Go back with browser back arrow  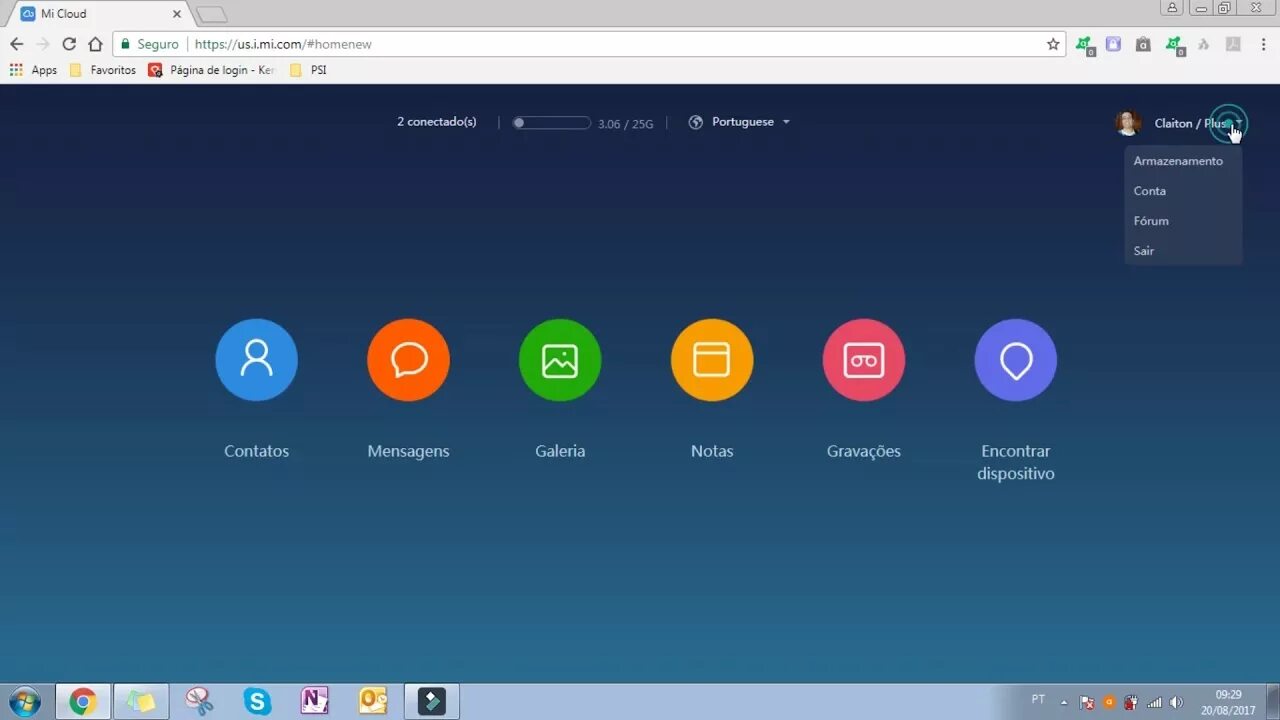point(16,44)
